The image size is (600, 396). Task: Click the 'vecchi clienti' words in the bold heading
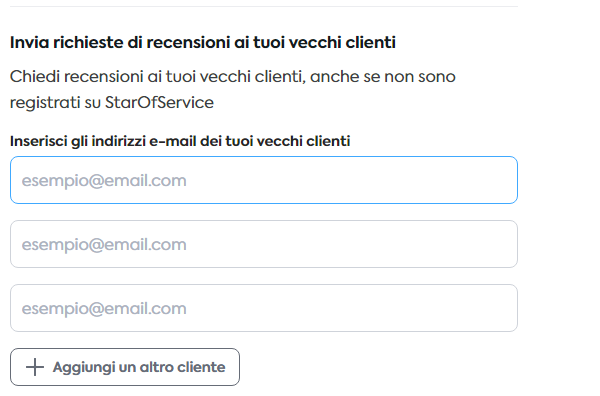pos(342,42)
